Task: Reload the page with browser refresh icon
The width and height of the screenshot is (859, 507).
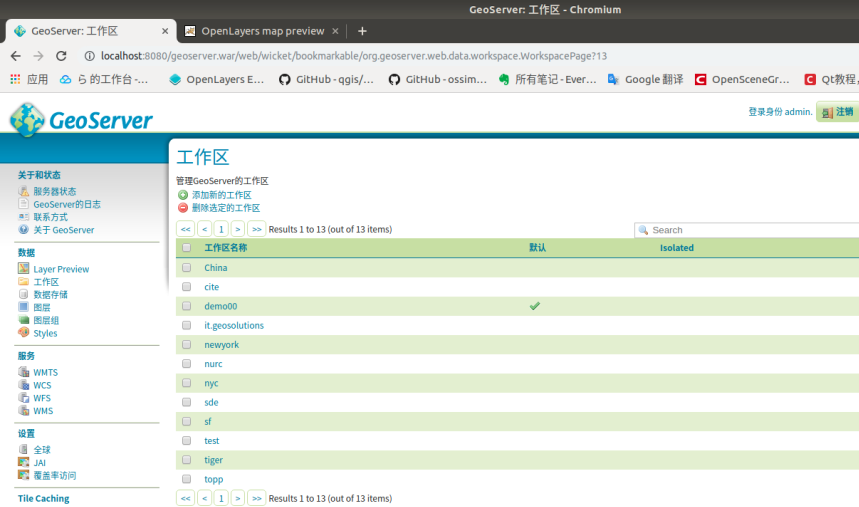Action: pyautogui.click(x=61, y=56)
